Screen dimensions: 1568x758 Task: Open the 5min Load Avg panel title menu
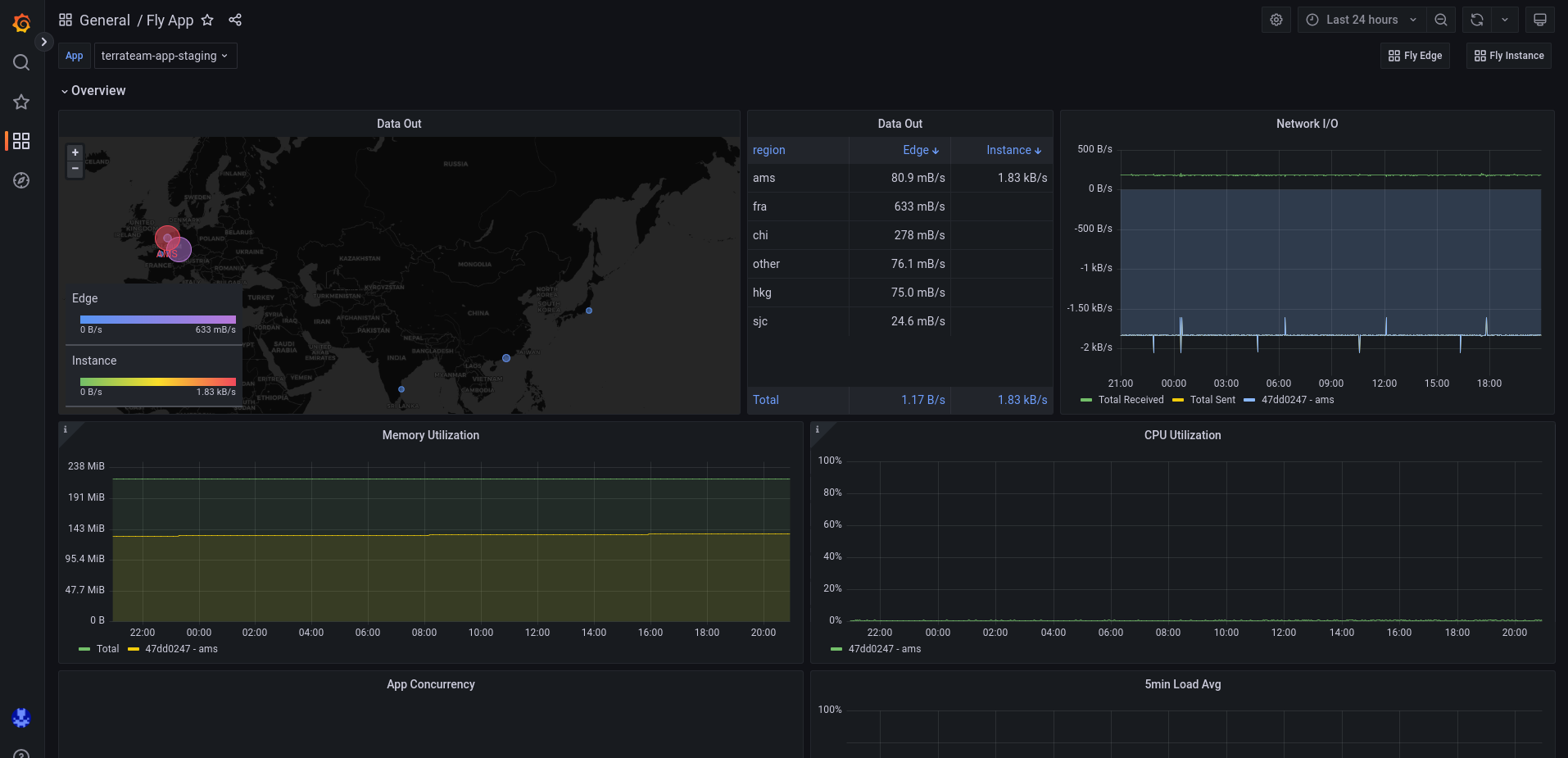click(x=1182, y=684)
